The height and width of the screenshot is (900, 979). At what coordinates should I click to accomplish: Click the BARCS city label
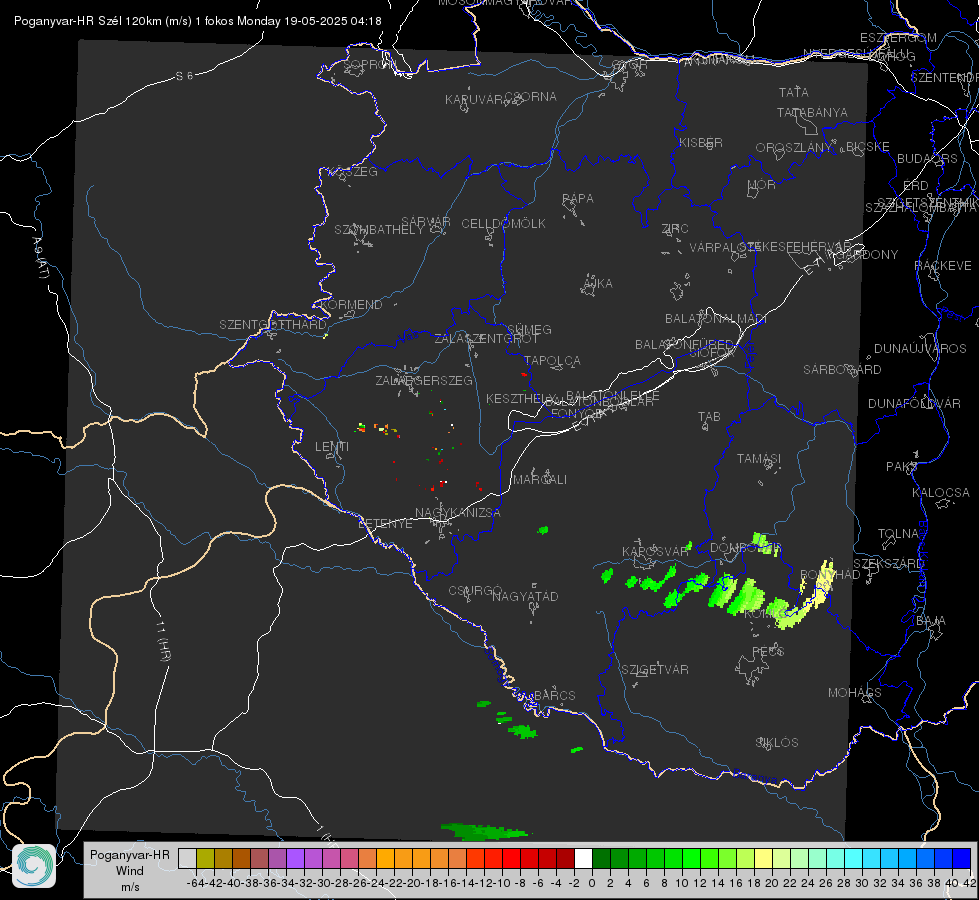coord(554,695)
